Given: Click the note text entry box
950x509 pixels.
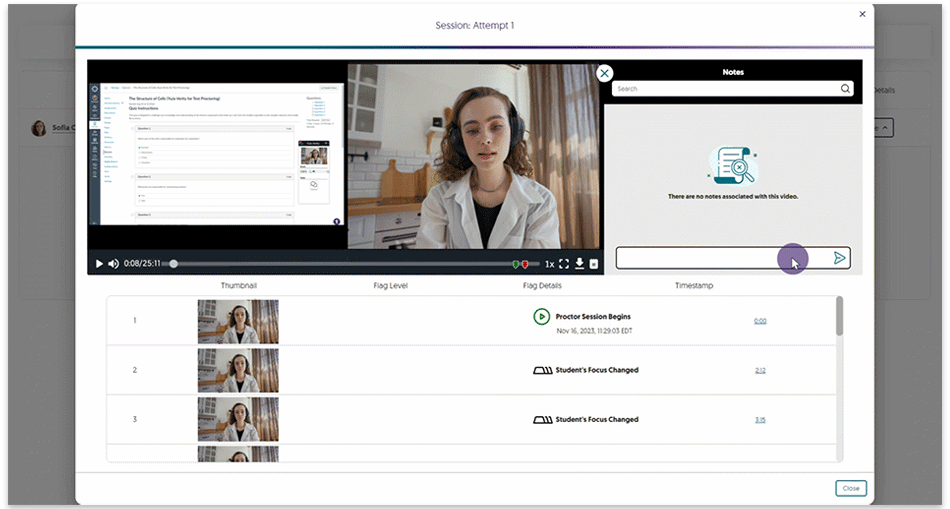Looking at the screenshot, I should tap(700, 258).
